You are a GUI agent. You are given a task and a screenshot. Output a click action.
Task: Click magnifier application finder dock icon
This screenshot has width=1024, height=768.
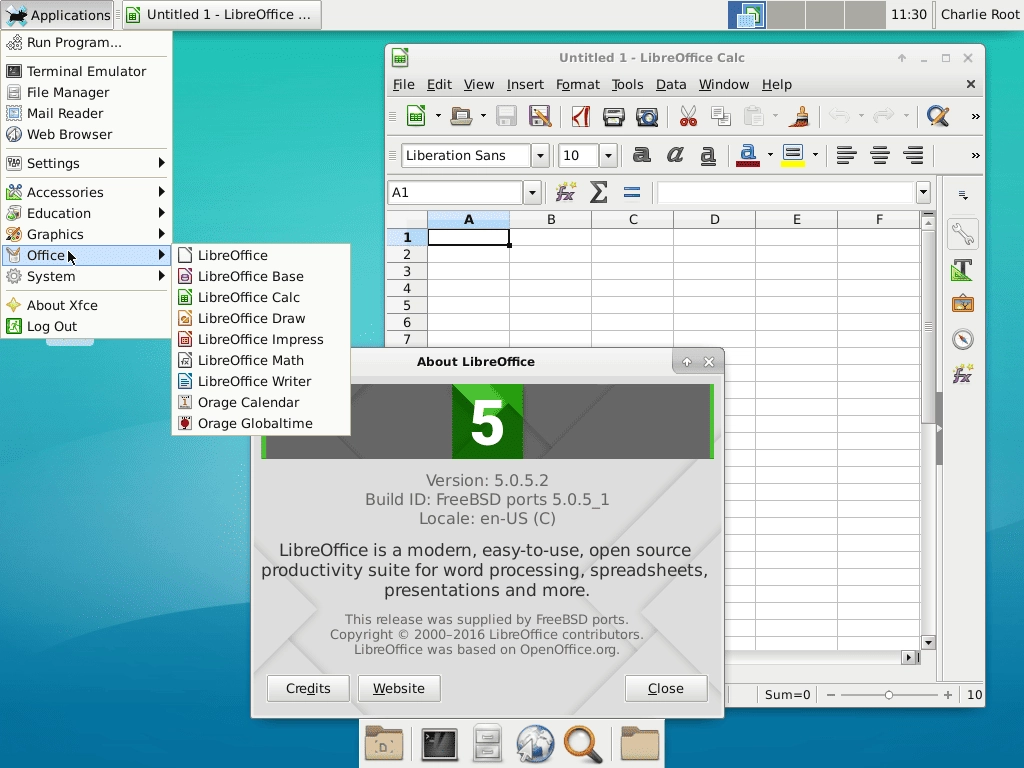pyautogui.click(x=583, y=744)
